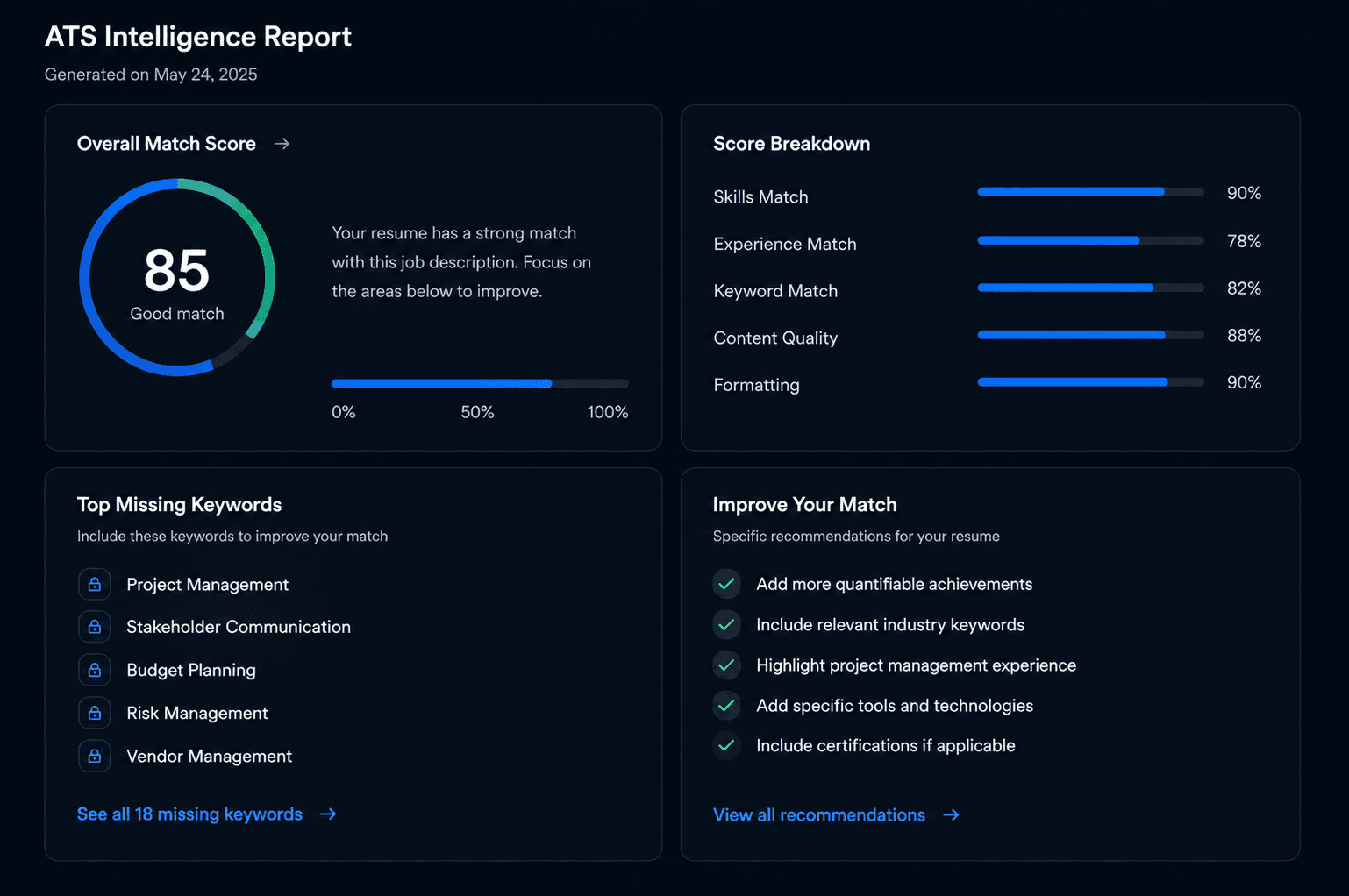
Task: Click the 78% Experience Match value
Action: pyautogui.click(x=1244, y=241)
